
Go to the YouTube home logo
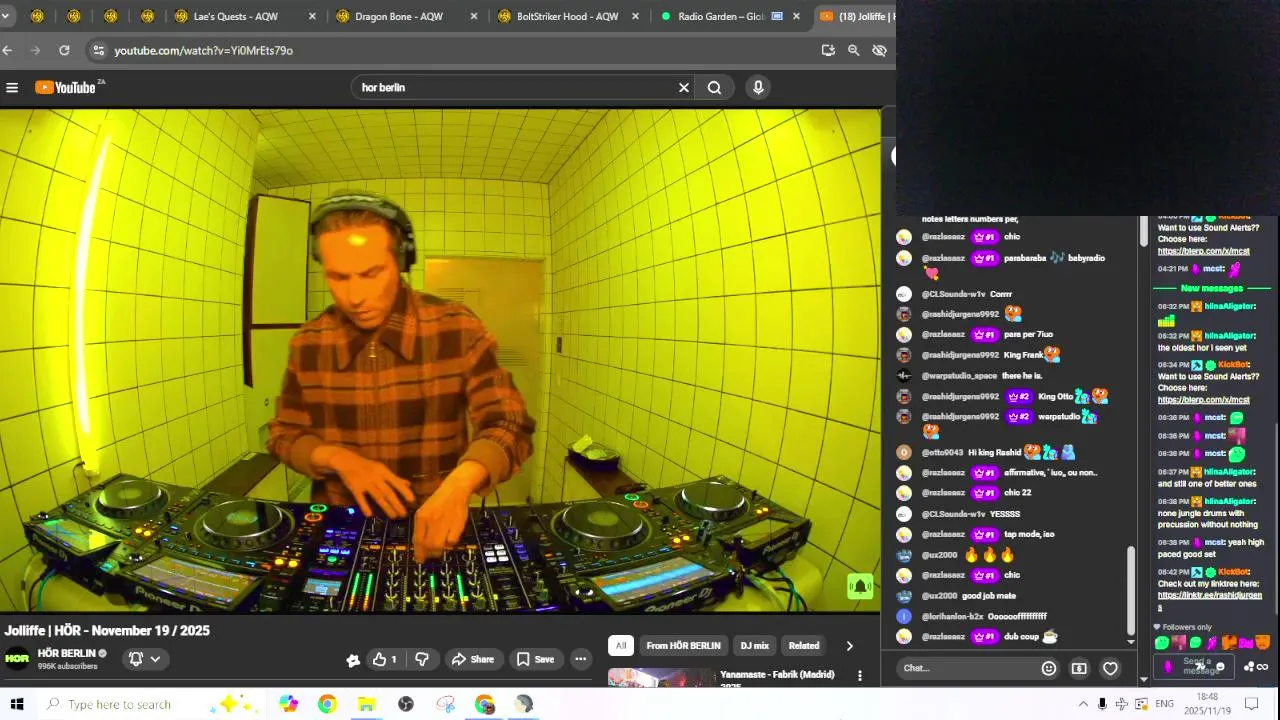[x=66, y=88]
